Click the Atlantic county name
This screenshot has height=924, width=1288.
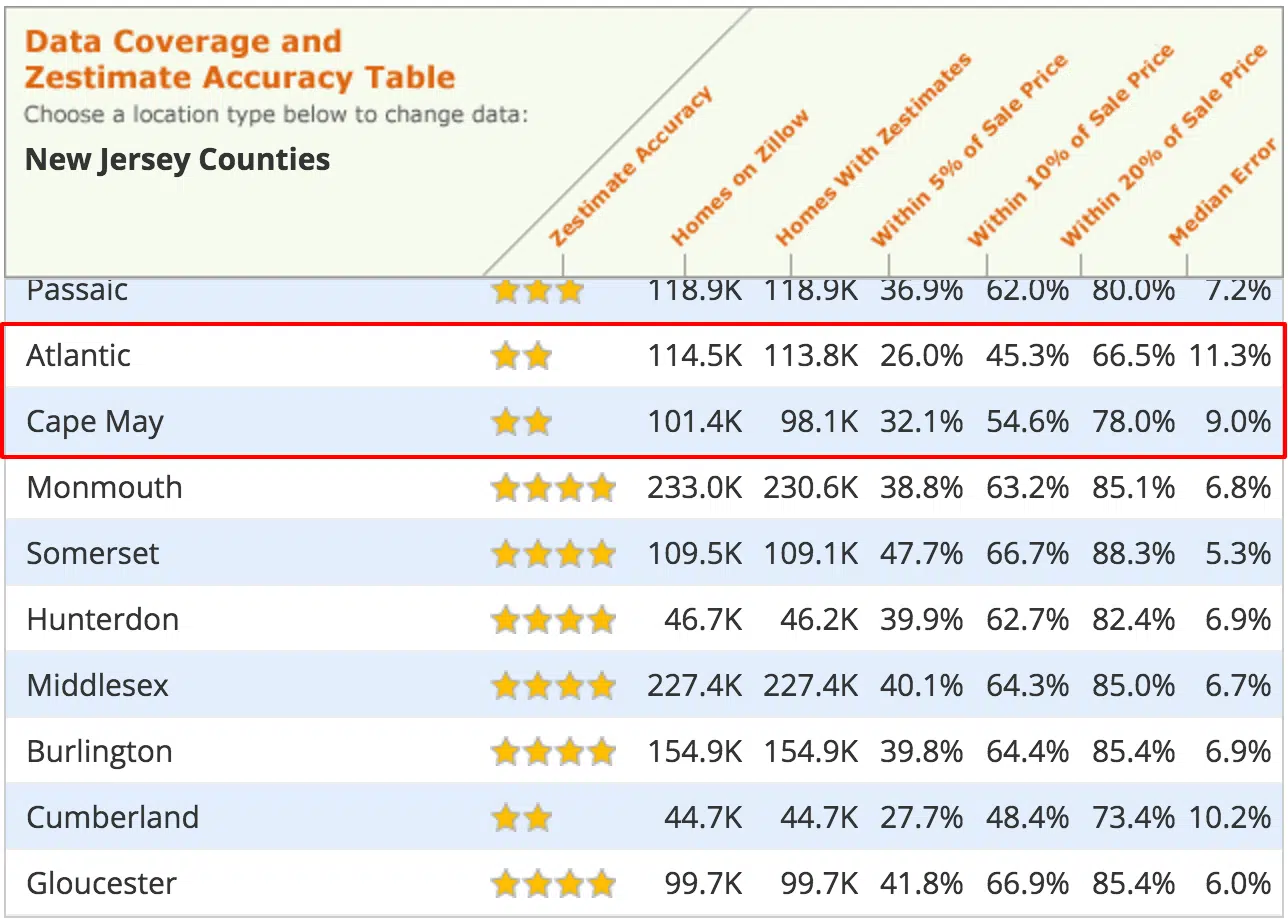tap(79, 356)
